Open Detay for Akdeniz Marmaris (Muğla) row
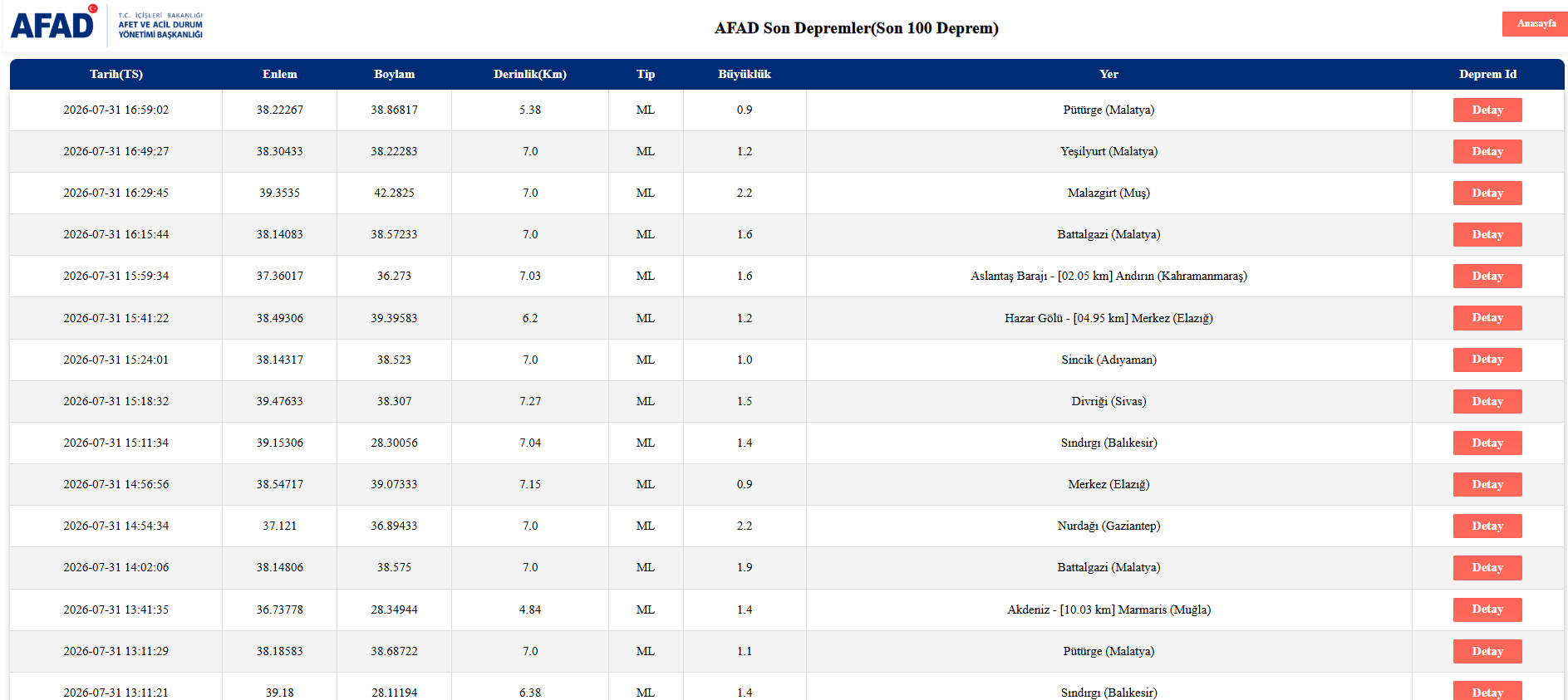This screenshot has width=1568, height=700. point(1487,609)
